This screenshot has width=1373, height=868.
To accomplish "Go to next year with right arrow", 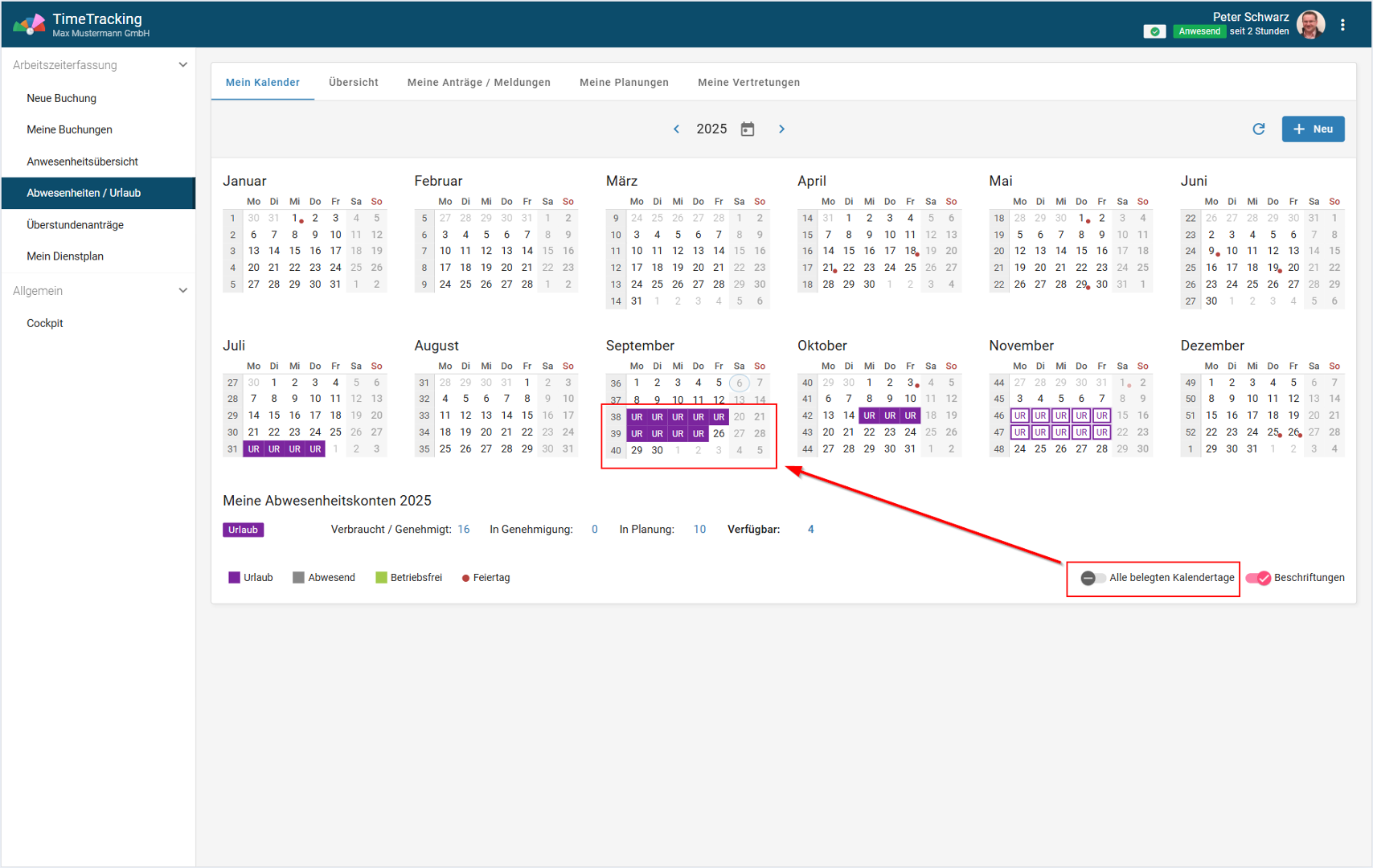I will (x=781, y=129).
